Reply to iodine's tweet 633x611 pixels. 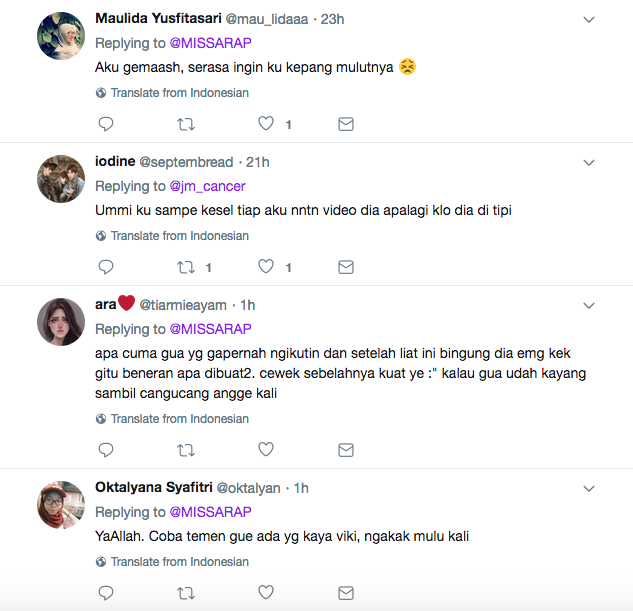106,267
